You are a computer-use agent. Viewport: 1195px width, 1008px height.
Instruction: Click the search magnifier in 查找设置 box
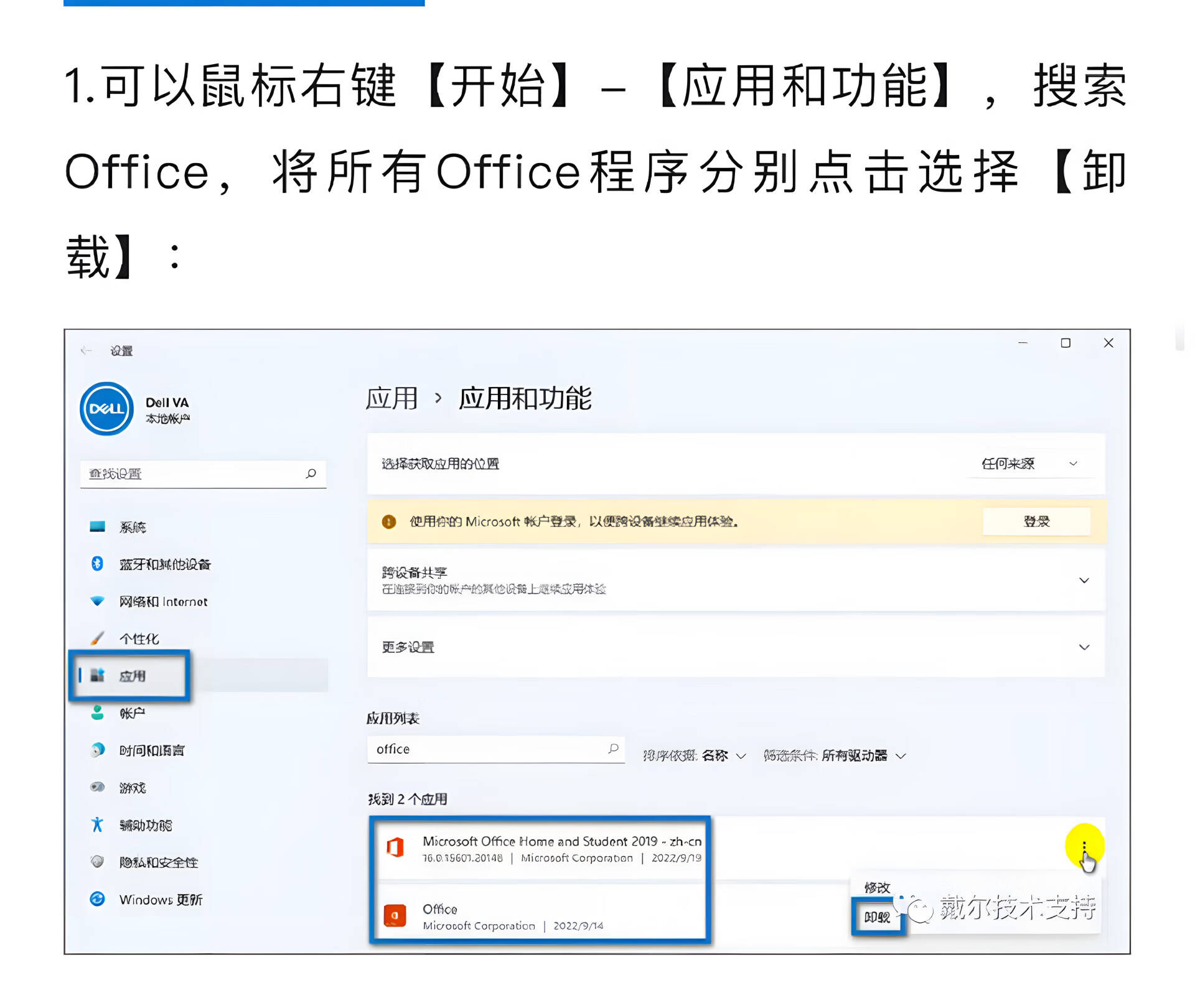coord(311,474)
